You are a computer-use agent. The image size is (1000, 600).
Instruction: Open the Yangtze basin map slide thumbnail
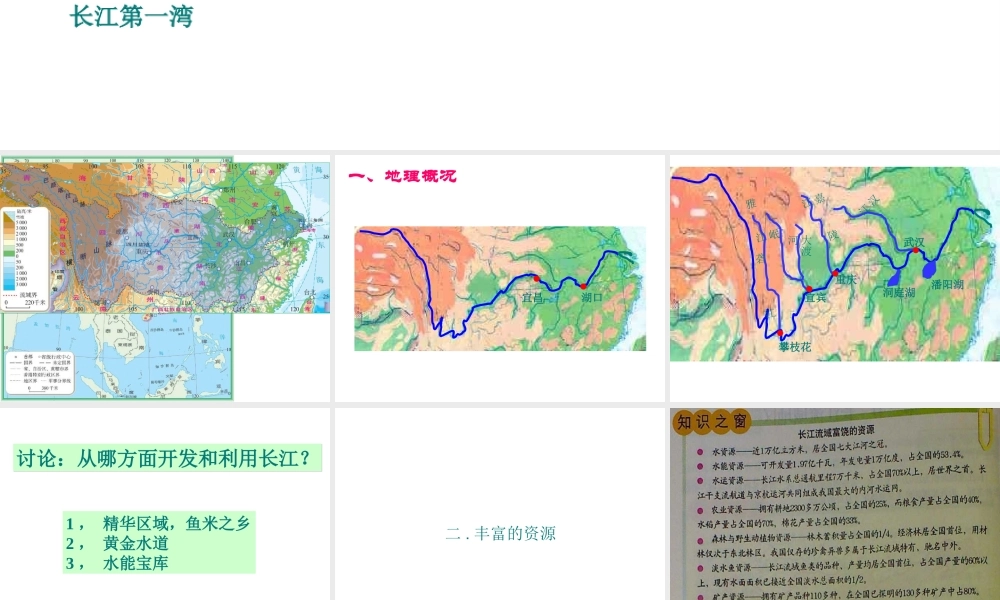pyautogui.click(x=165, y=278)
